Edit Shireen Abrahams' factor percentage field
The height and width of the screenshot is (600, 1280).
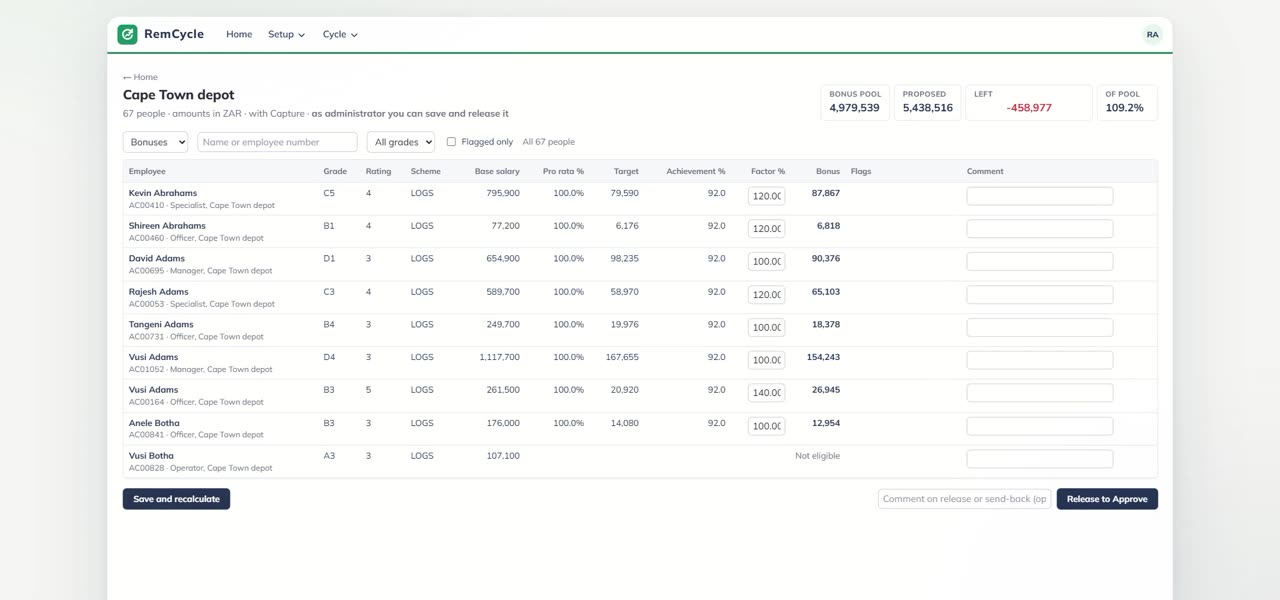pos(767,229)
